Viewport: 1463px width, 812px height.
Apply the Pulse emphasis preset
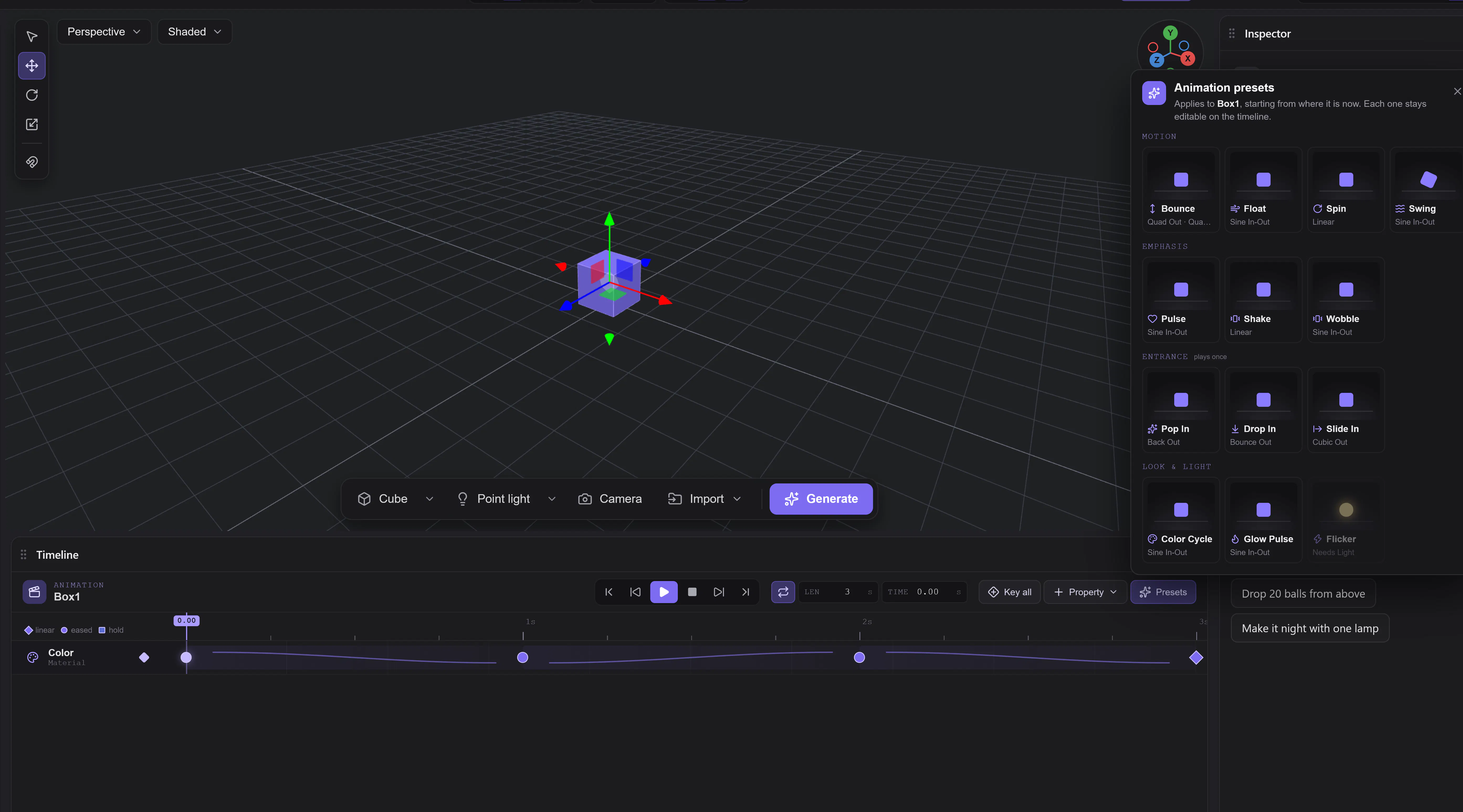[1181, 300]
